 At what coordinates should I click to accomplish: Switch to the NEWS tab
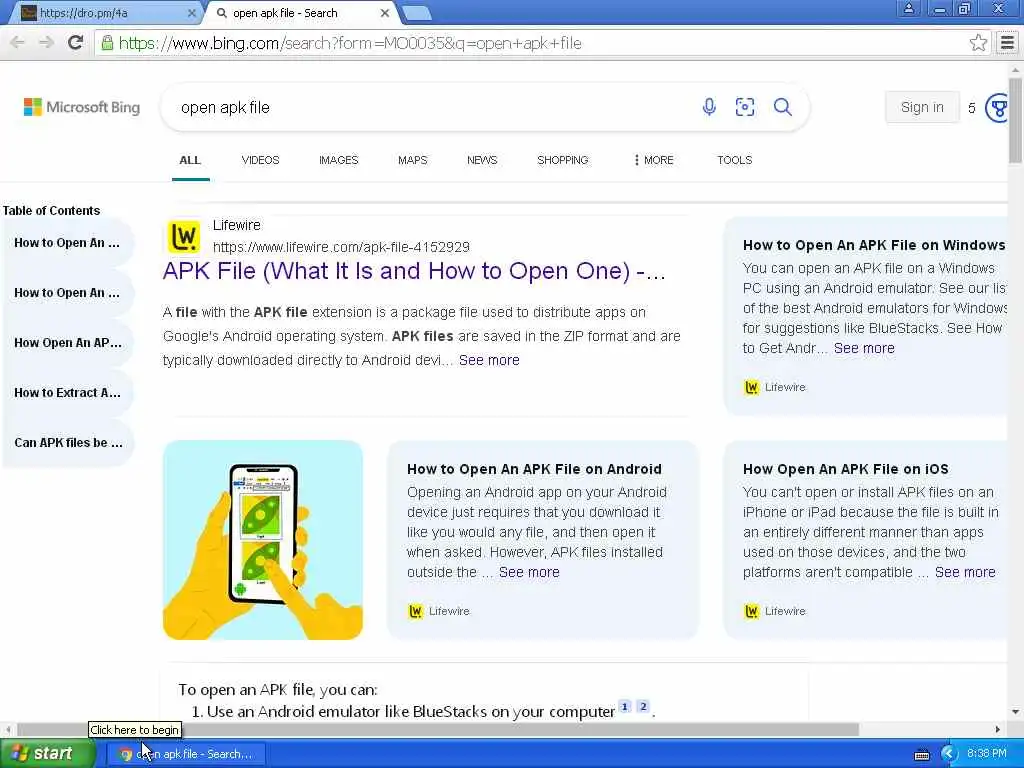point(482,160)
